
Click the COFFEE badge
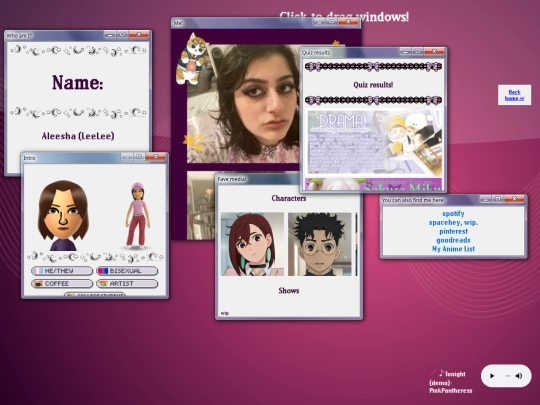(x=62, y=283)
